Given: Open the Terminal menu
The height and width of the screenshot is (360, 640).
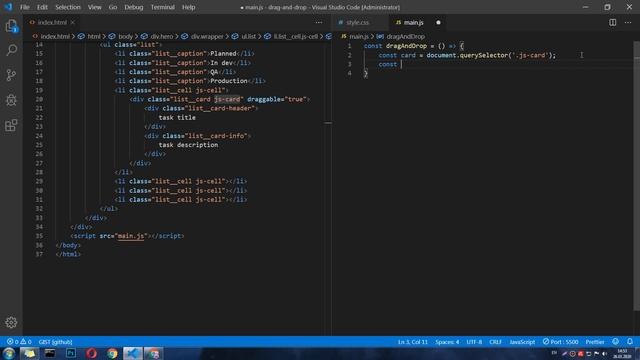Looking at the screenshot, I should (162, 7).
